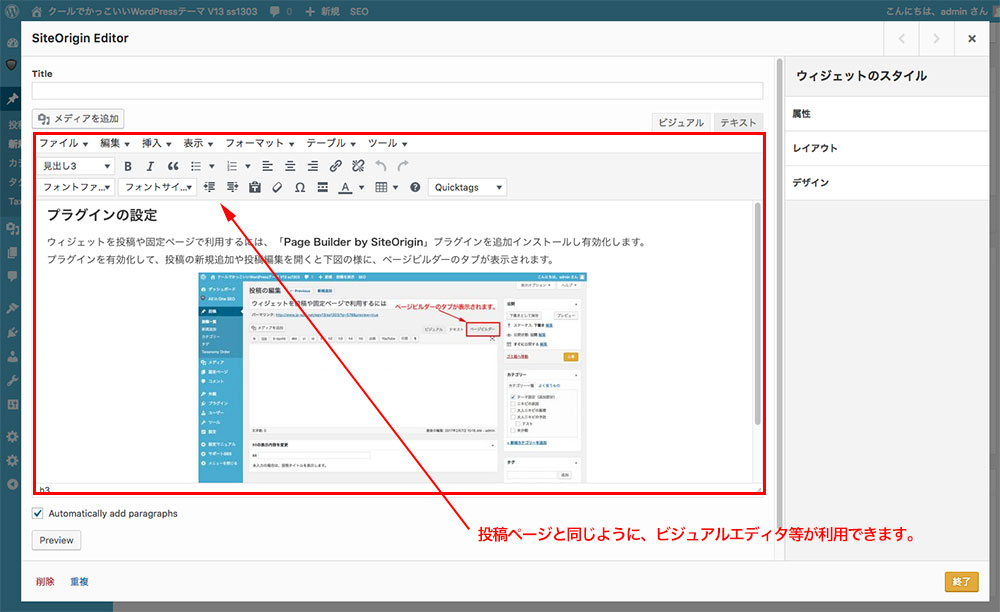1000x612 pixels.
Task: Open the table options arrow
Action: pos(395,187)
